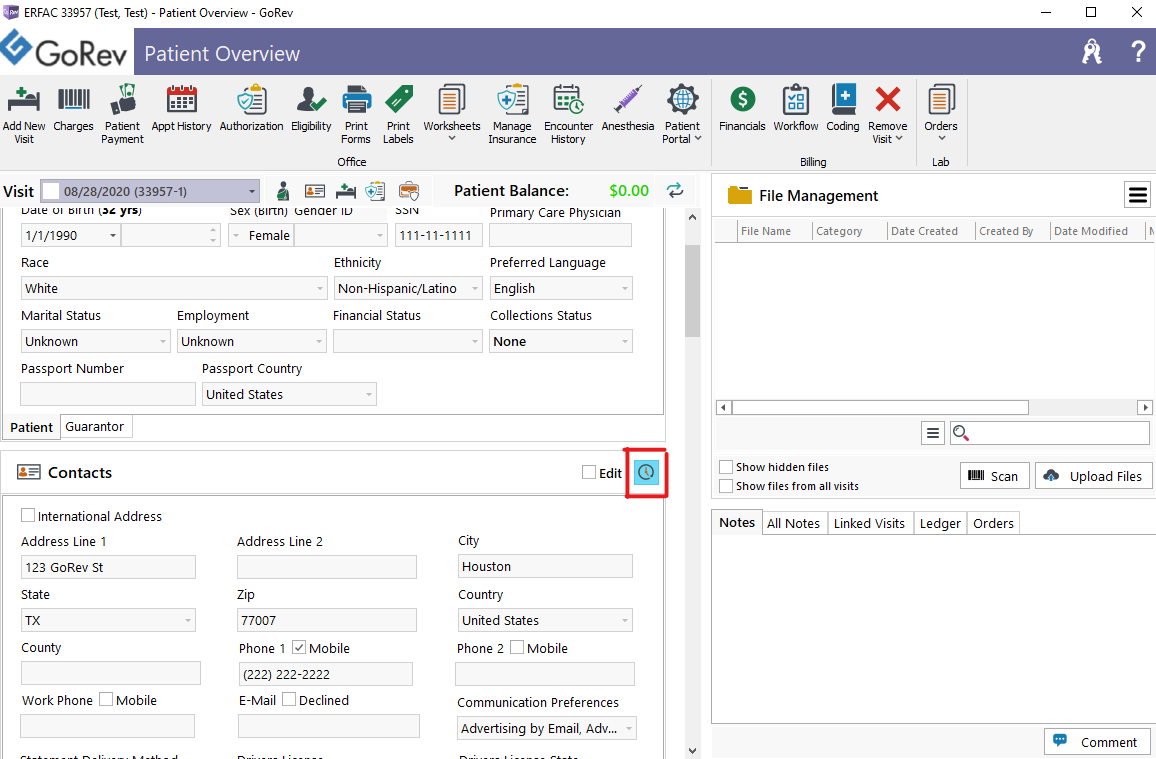Image resolution: width=1156 pixels, height=759 pixels.
Task: Enable the Contacts Edit checkbox
Action: coord(589,473)
